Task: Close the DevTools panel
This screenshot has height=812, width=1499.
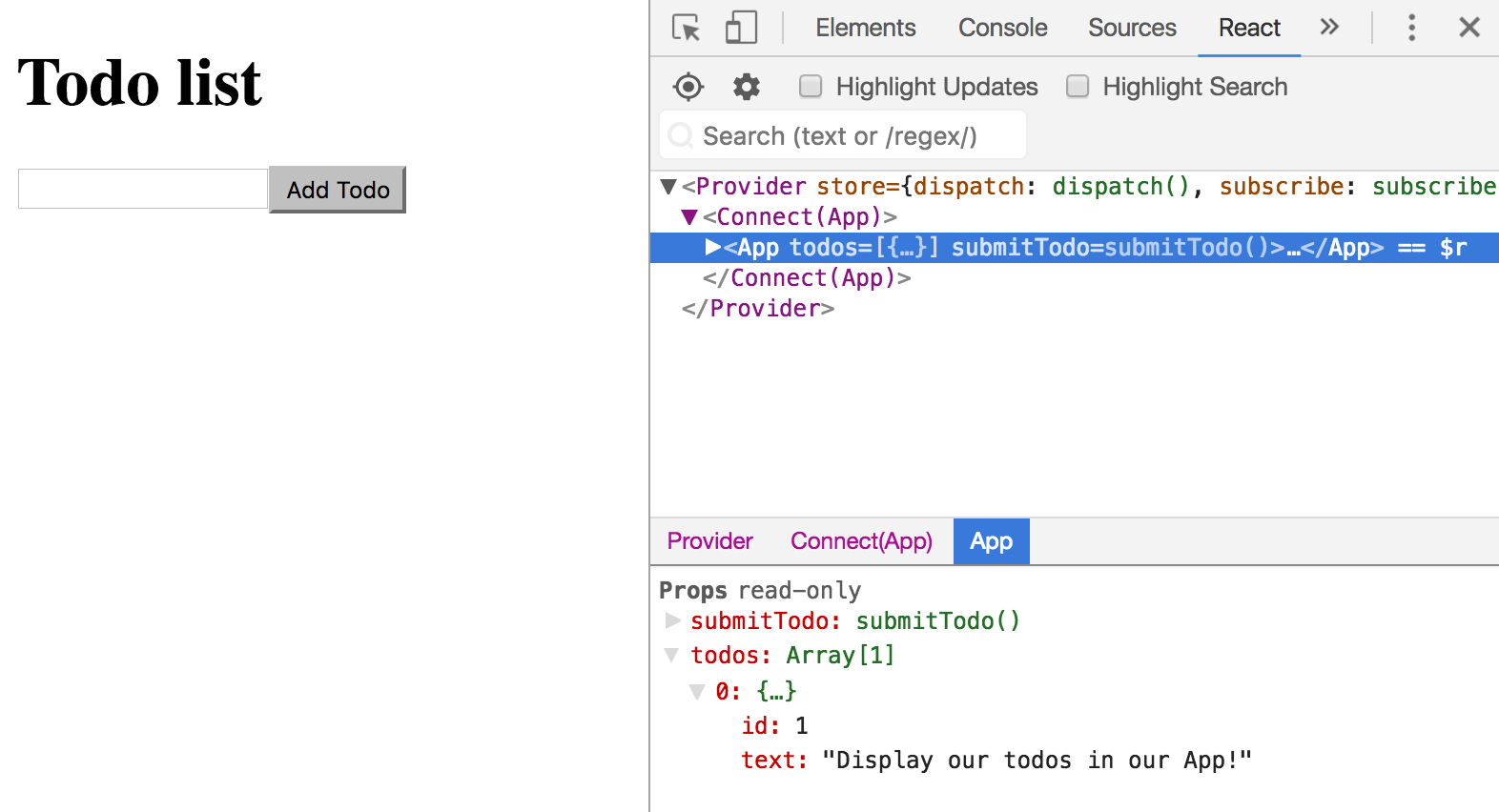Action: pos(1468,28)
